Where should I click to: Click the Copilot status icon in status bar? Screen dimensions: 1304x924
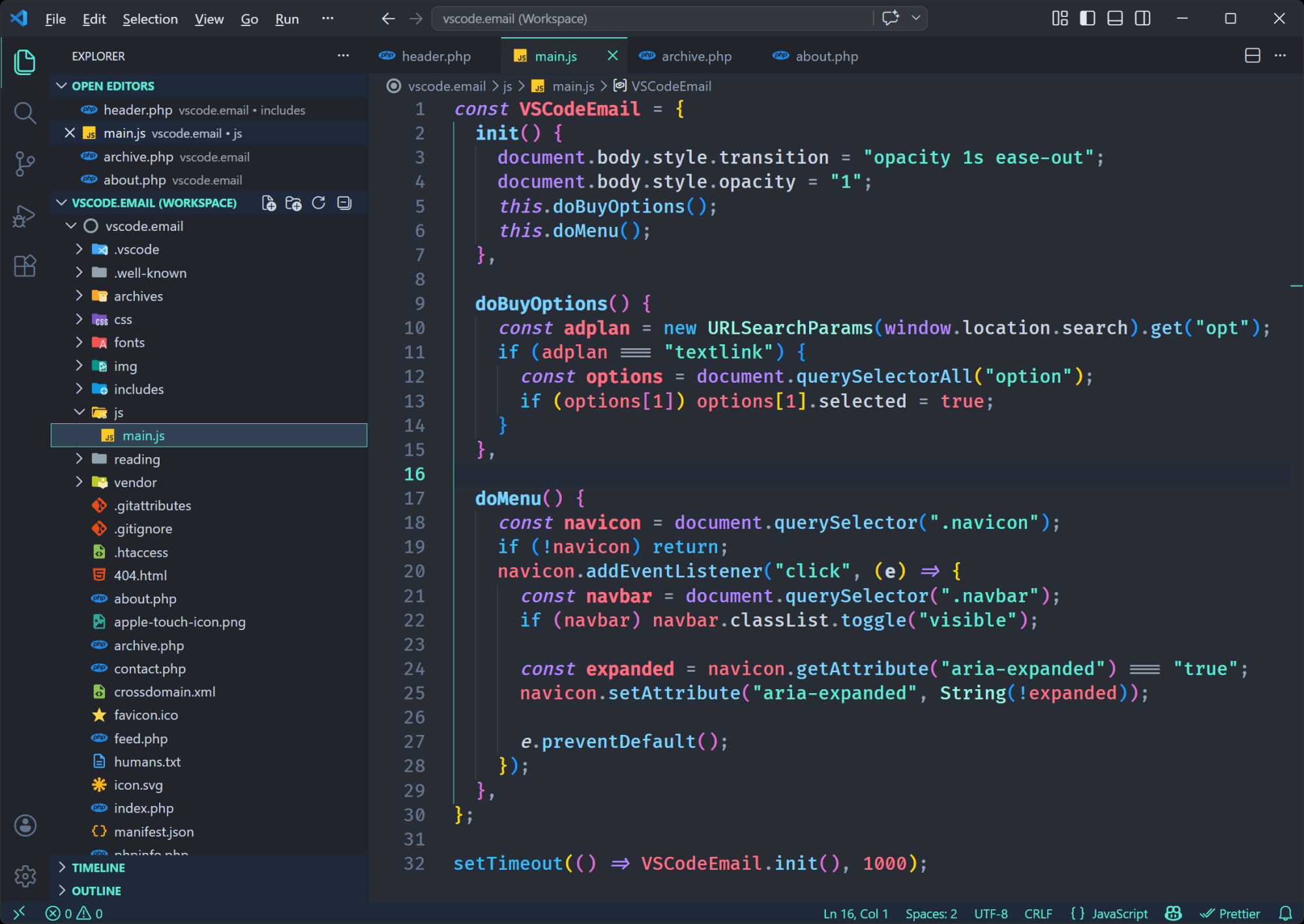point(1174,914)
